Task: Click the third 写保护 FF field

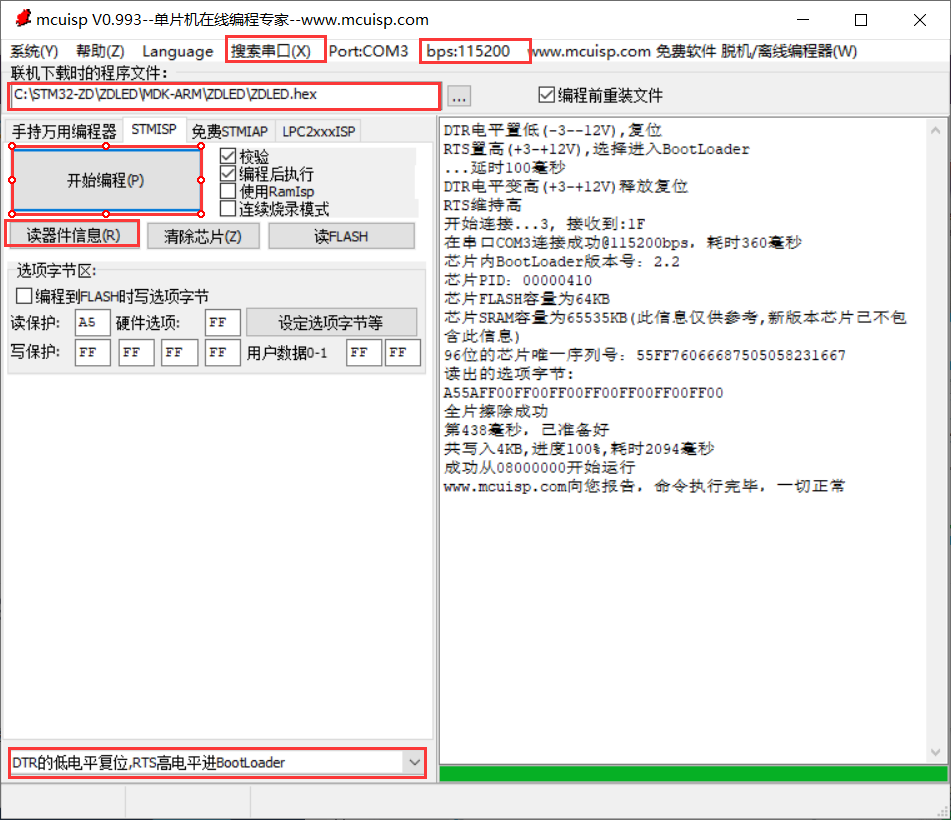Action: [180, 352]
